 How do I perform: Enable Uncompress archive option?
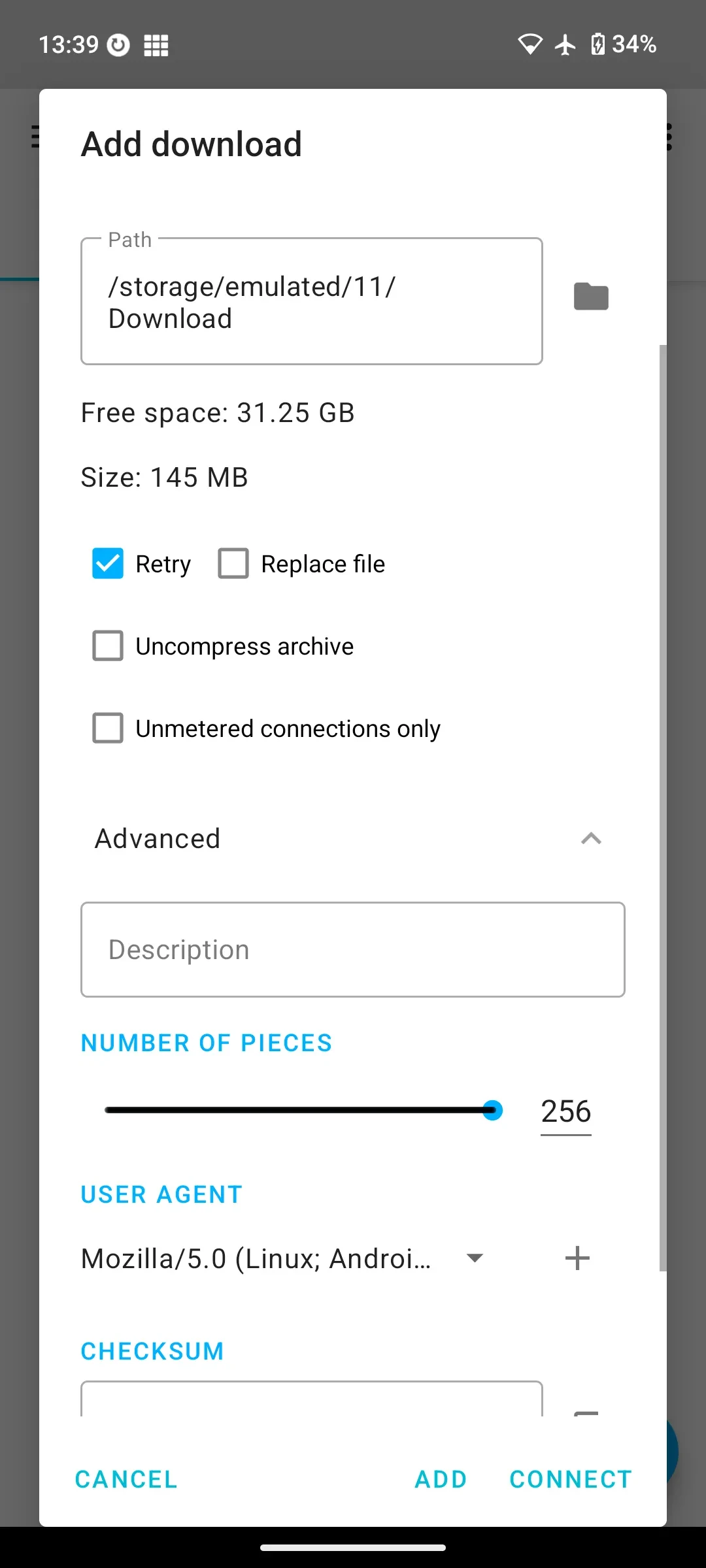108,646
